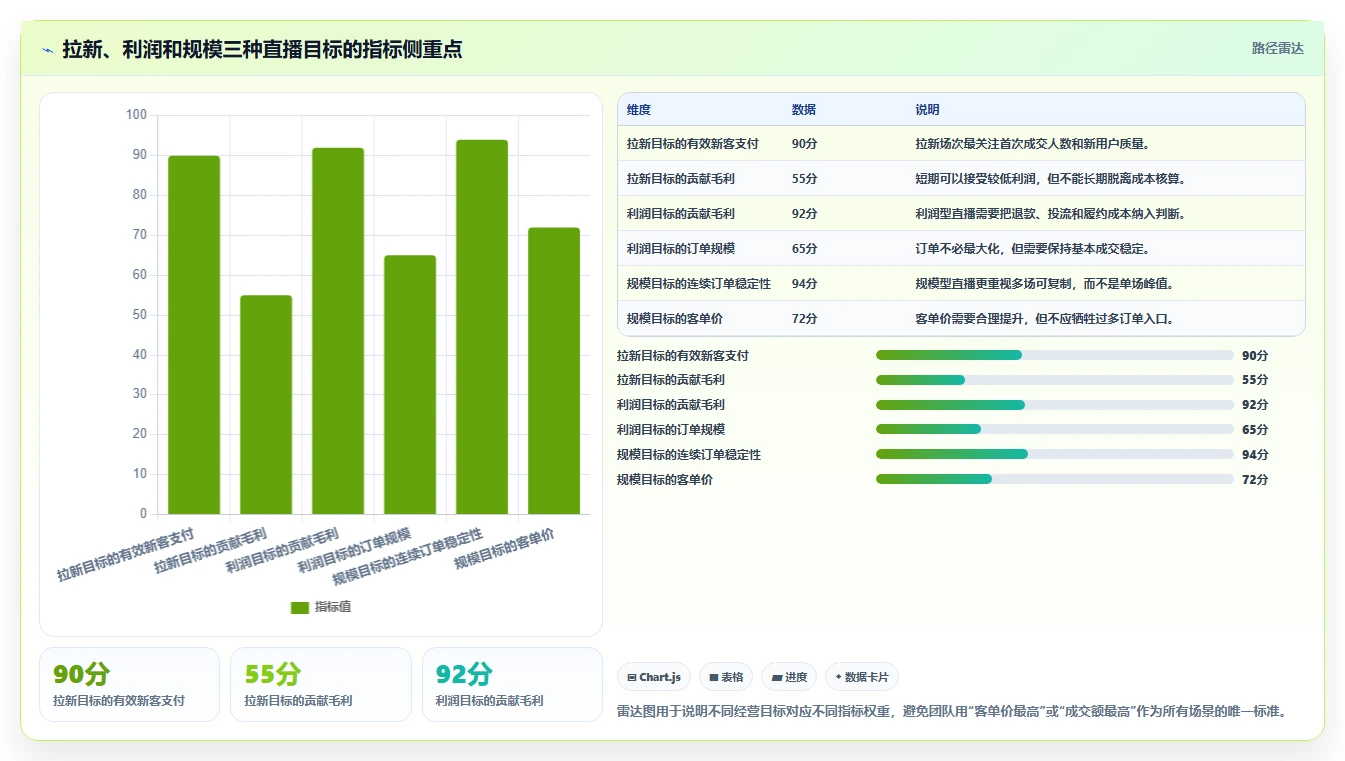This screenshot has width=1345, height=761.
Task: Click the 指标值 legend label
Action: 333,607
